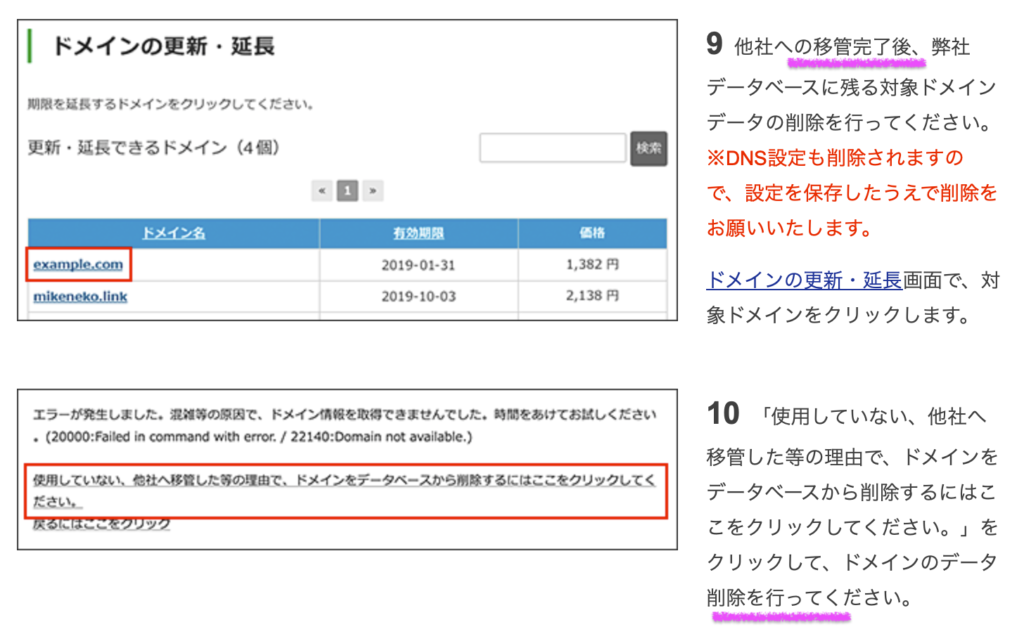The width and height of the screenshot is (1024, 641).
Task: Click the 2019-10-03 expiry date cell
Action: click(418, 297)
